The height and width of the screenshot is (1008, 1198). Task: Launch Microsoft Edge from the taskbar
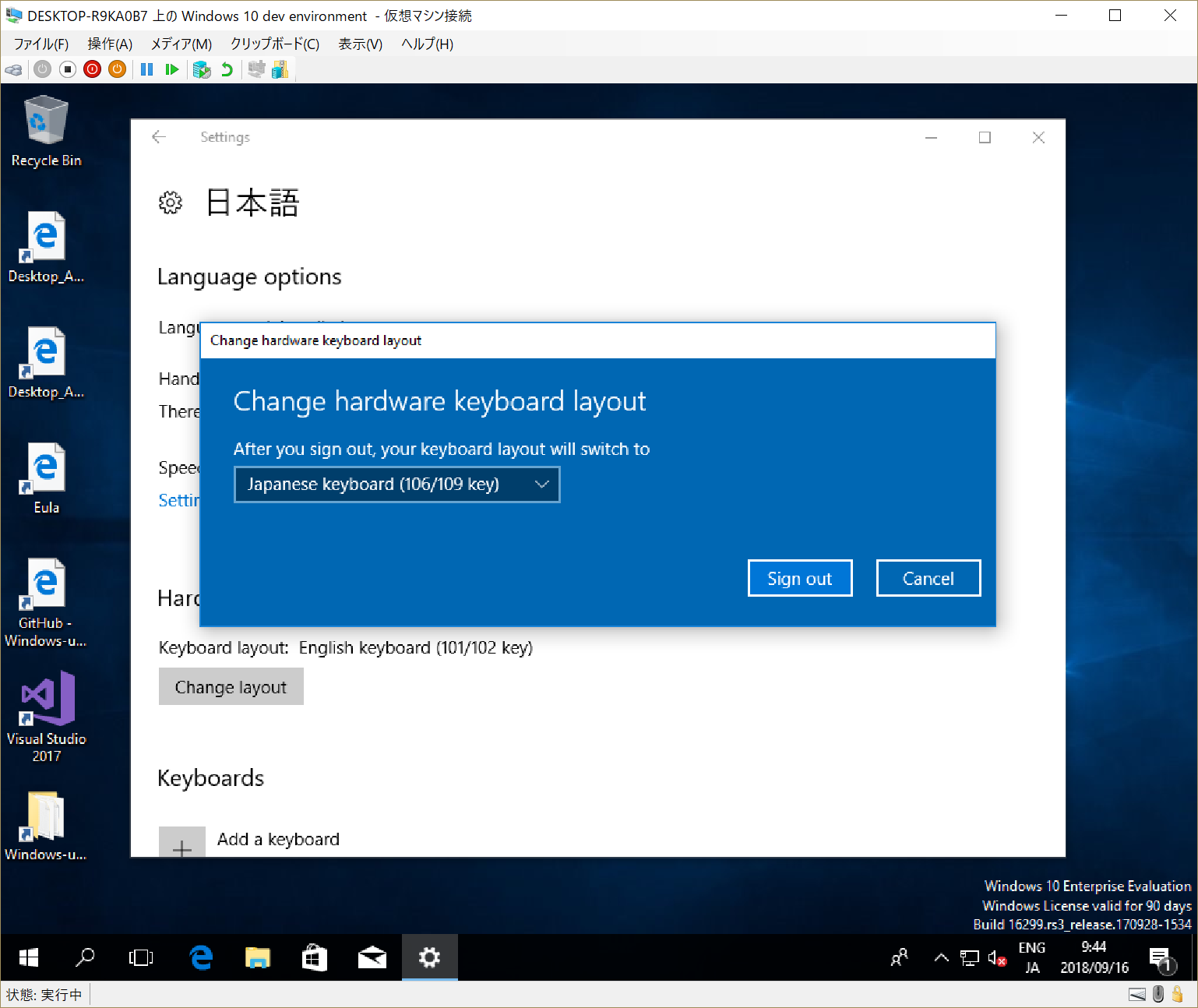click(200, 957)
